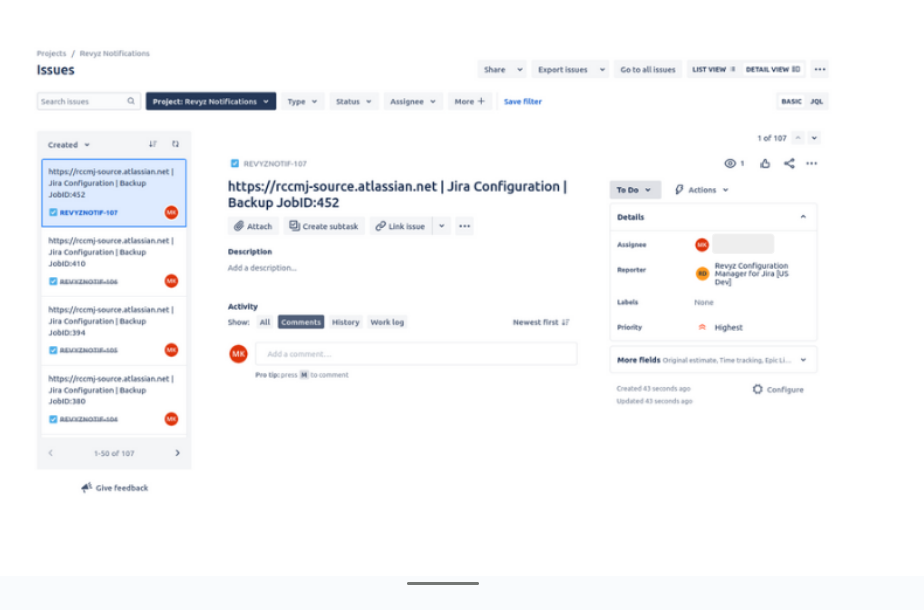Click the Save filter link
924x610 pixels.
[523, 101]
